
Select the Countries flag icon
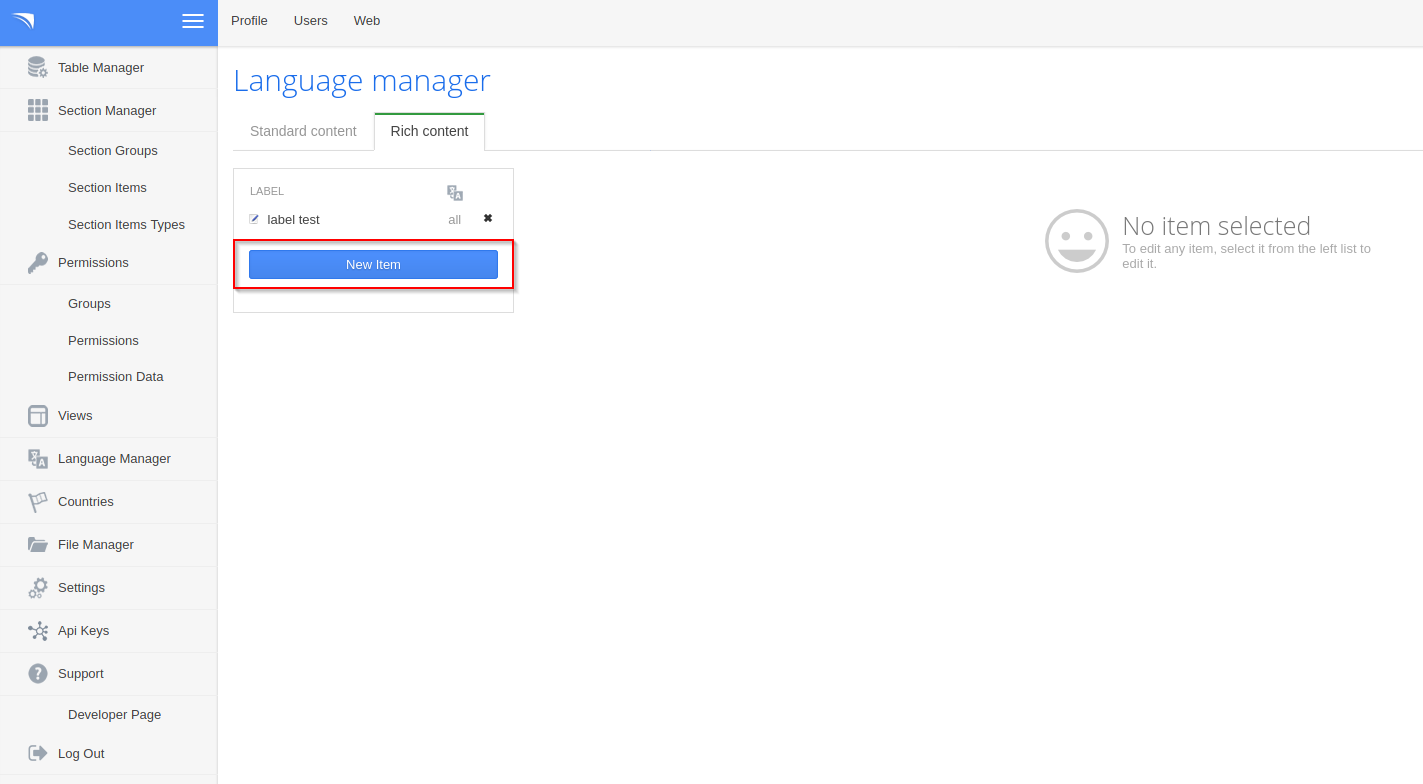click(x=37, y=501)
